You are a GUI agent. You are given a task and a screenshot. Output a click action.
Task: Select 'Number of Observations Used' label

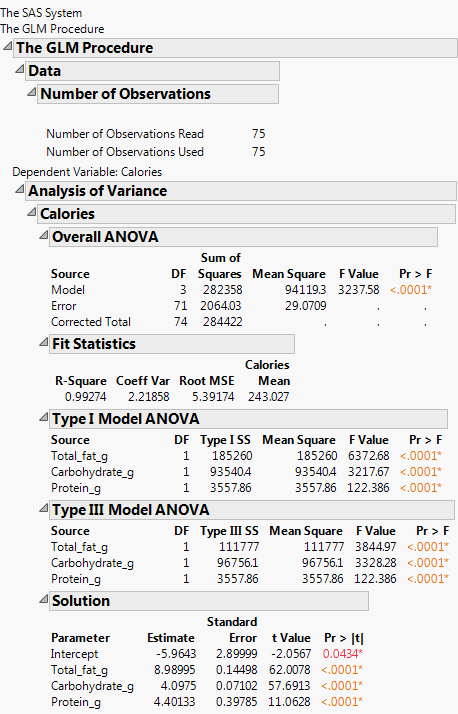click(x=125, y=152)
